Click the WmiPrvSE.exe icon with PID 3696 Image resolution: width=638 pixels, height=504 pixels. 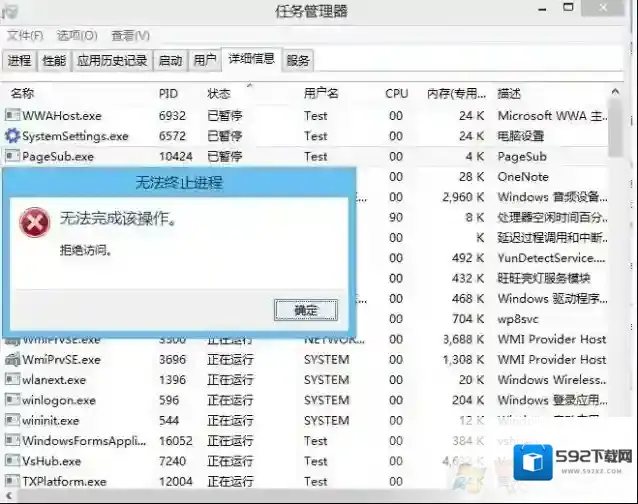12,359
